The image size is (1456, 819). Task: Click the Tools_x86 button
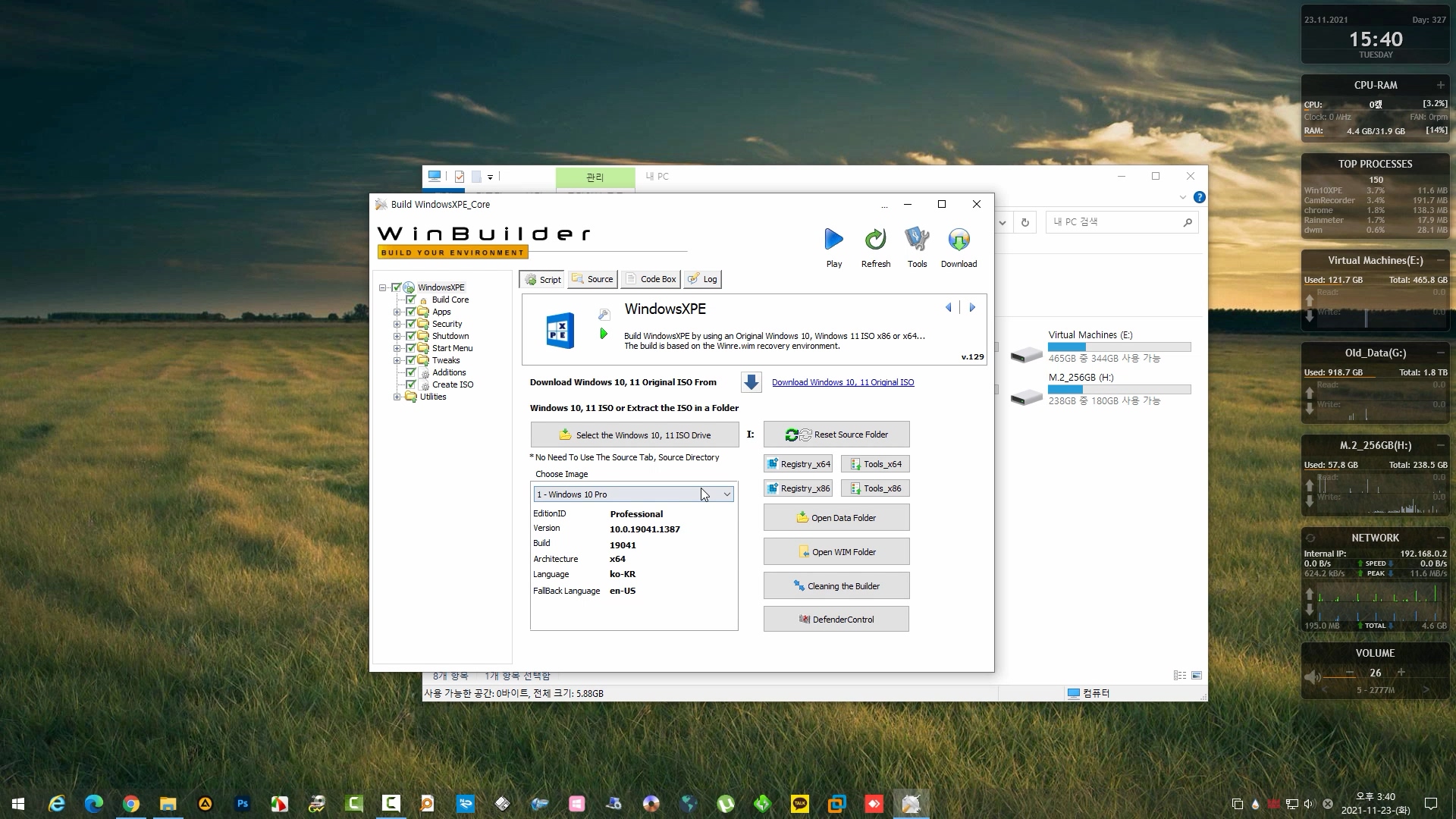[x=875, y=488]
